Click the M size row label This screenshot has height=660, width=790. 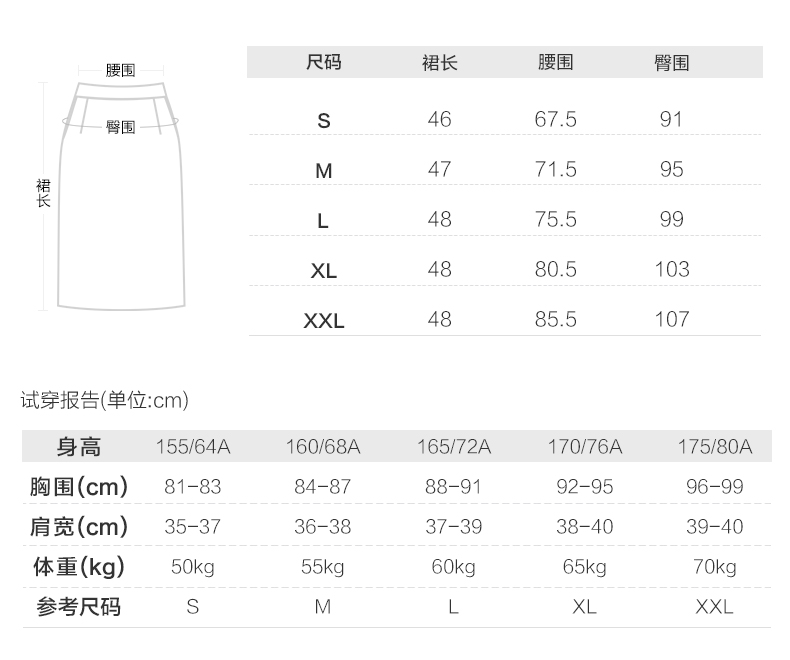323,171
